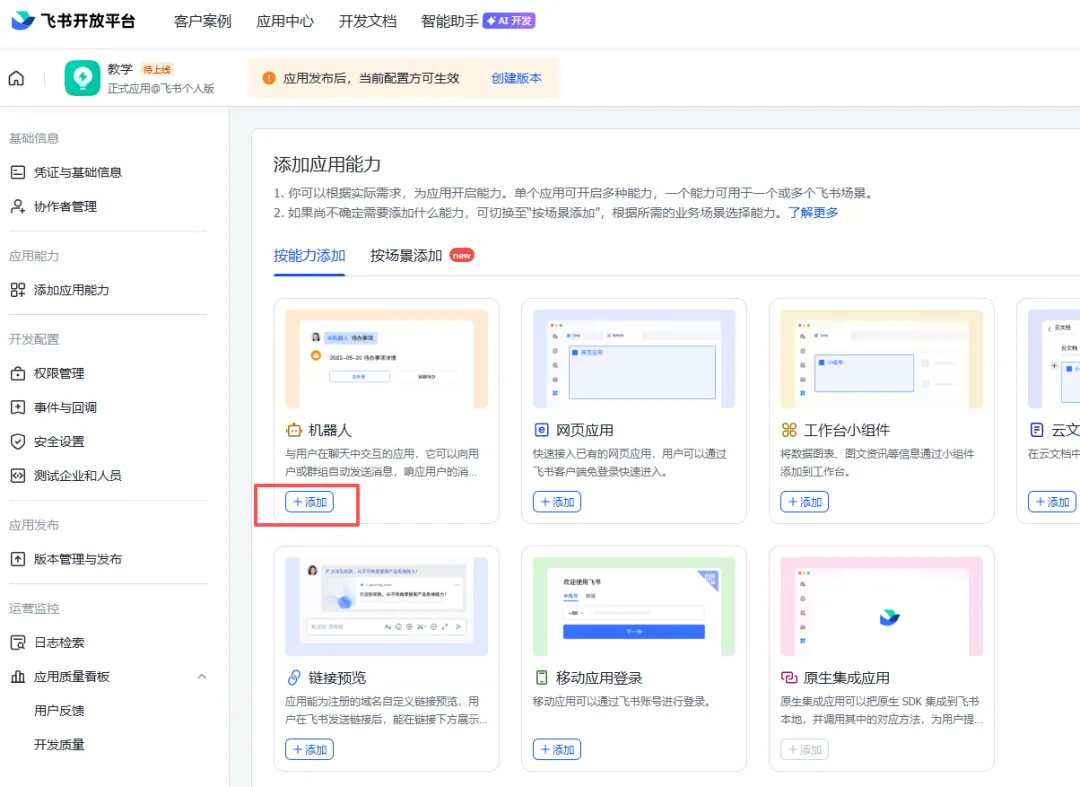Open 智能助手 in top navigation

click(450, 21)
